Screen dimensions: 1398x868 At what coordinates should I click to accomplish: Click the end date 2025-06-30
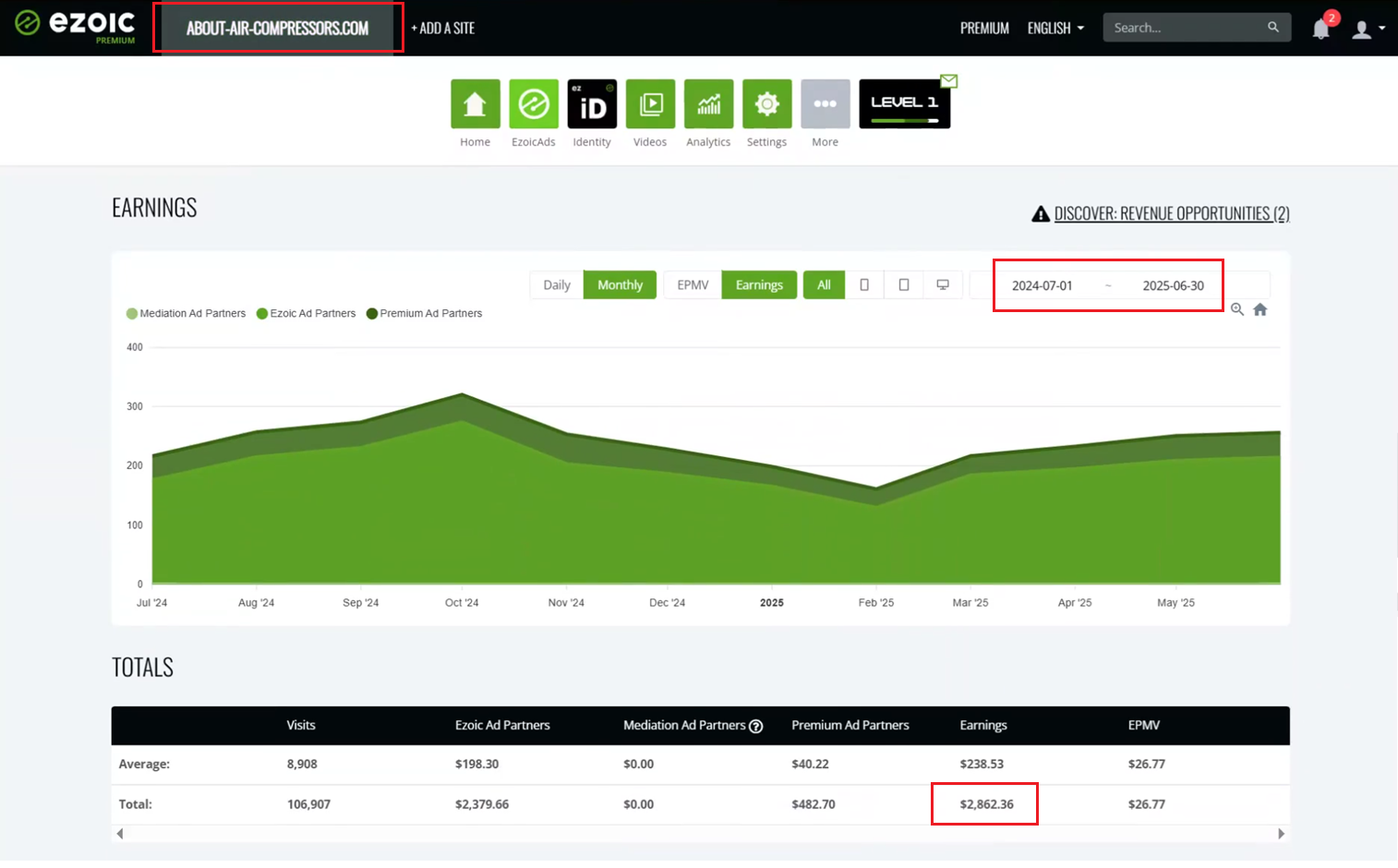point(1173,285)
